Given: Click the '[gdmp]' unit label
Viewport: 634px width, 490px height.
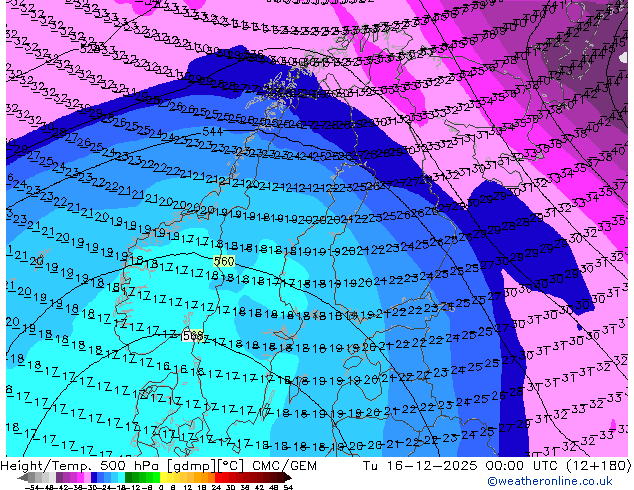Looking at the screenshot, I should (190, 466).
